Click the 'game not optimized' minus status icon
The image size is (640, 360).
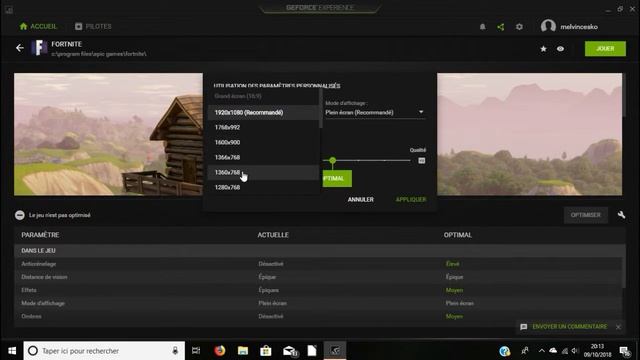coord(20,215)
